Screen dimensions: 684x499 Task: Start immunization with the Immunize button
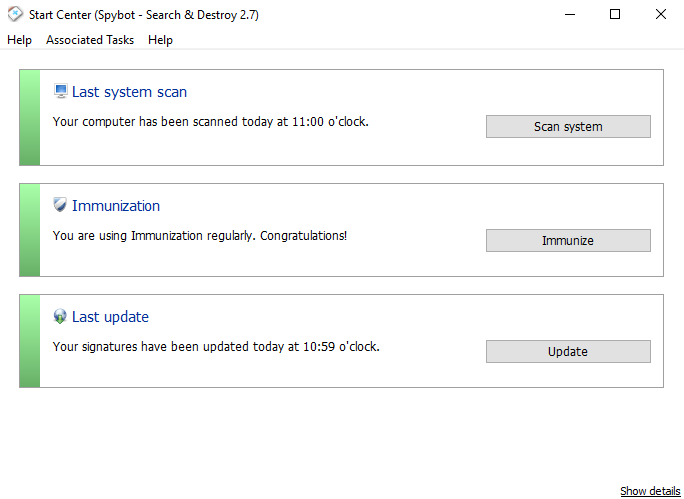pyautogui.click(x=568, y=240)
